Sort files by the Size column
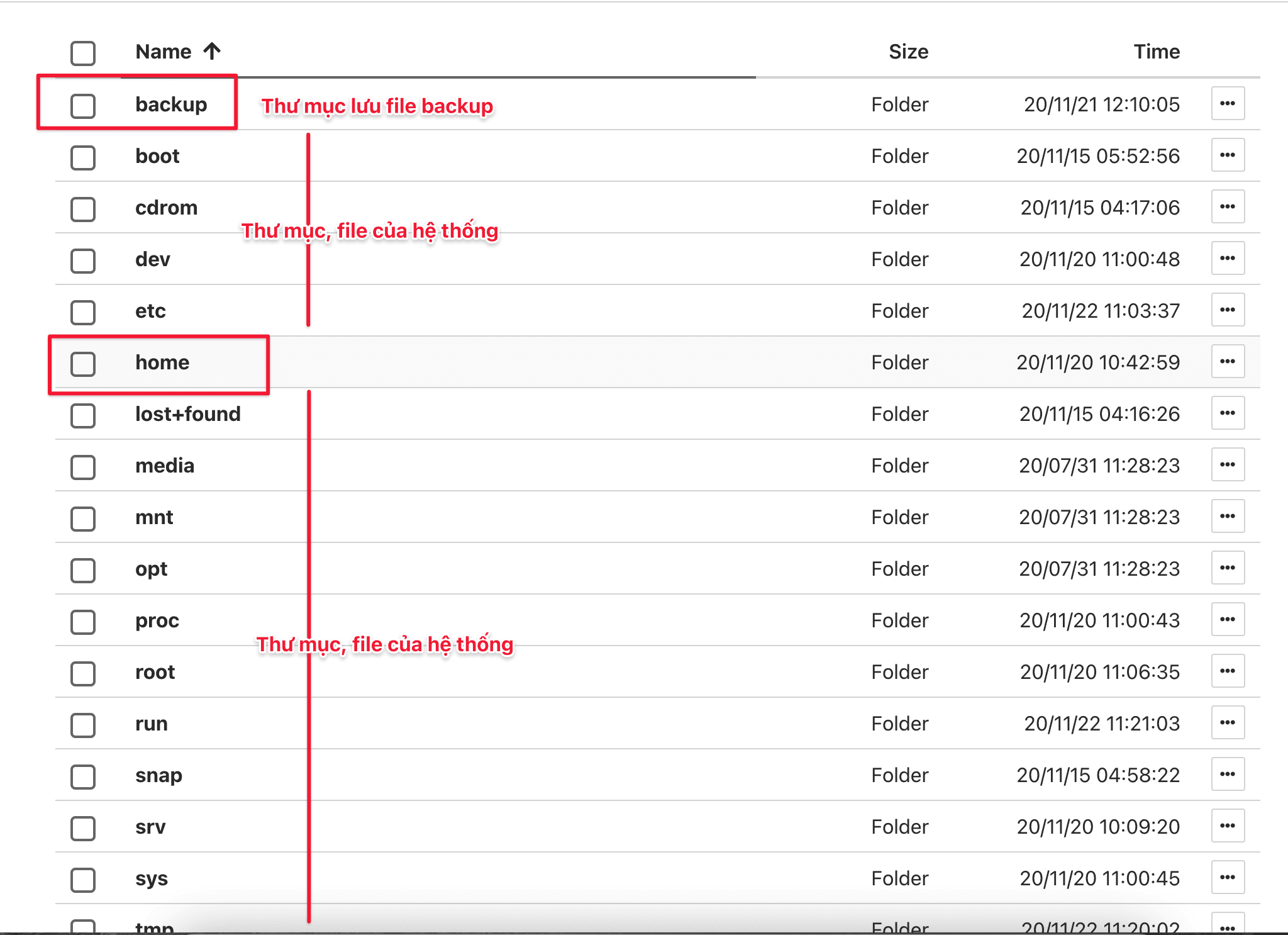 (x=908, y=51)
